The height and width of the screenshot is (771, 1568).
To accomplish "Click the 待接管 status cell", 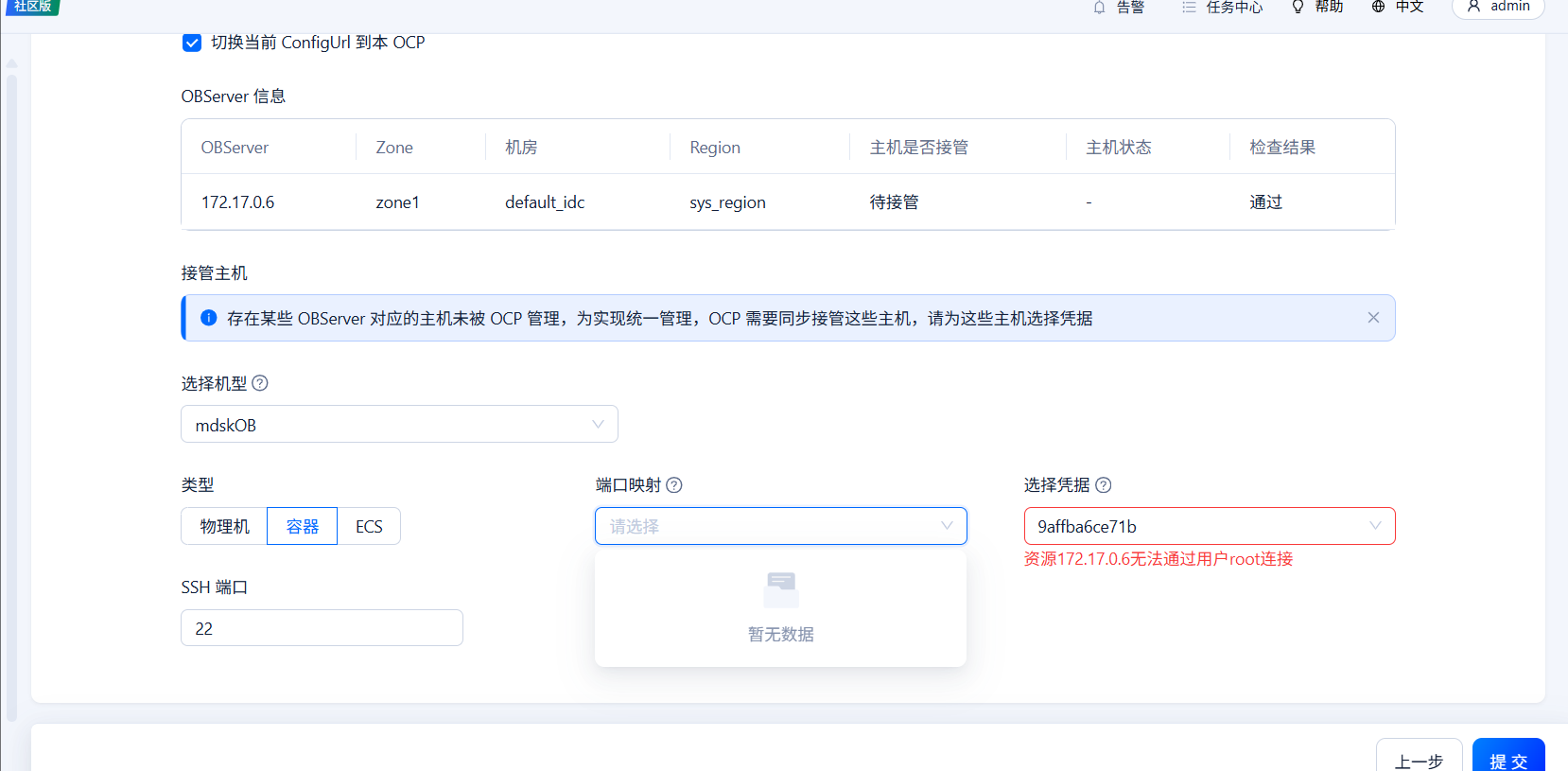I will 894,202.
